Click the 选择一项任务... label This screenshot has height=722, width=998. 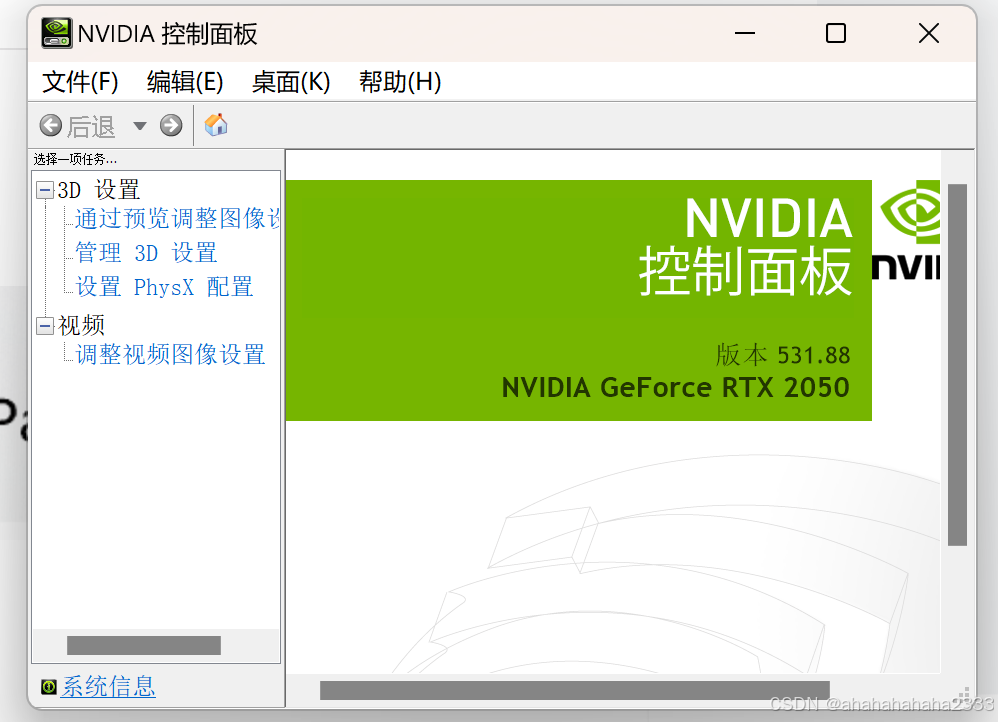pyautogui.click(x=75, y=159)
